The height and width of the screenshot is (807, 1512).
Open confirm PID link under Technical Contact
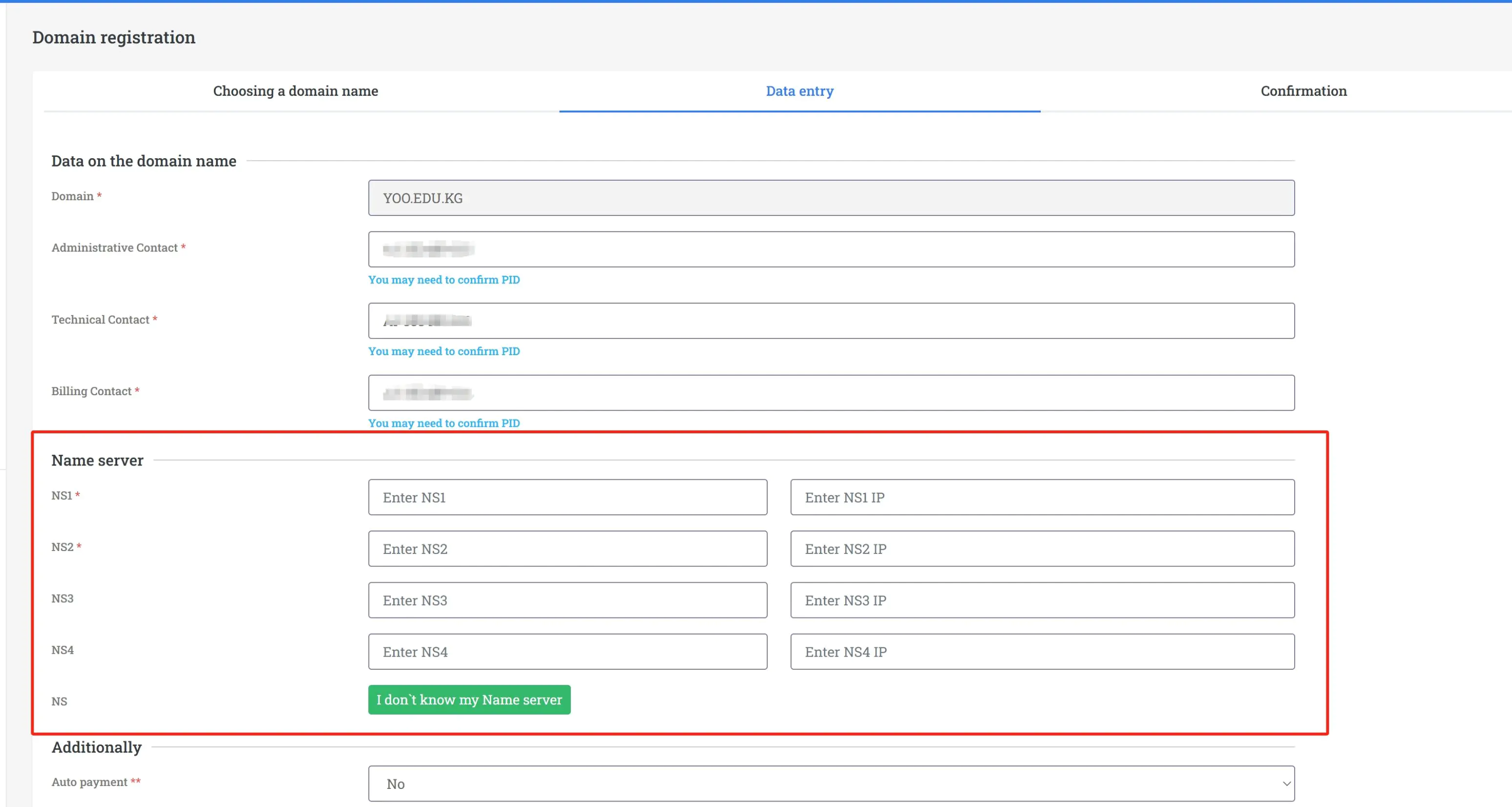click(444, 352)
